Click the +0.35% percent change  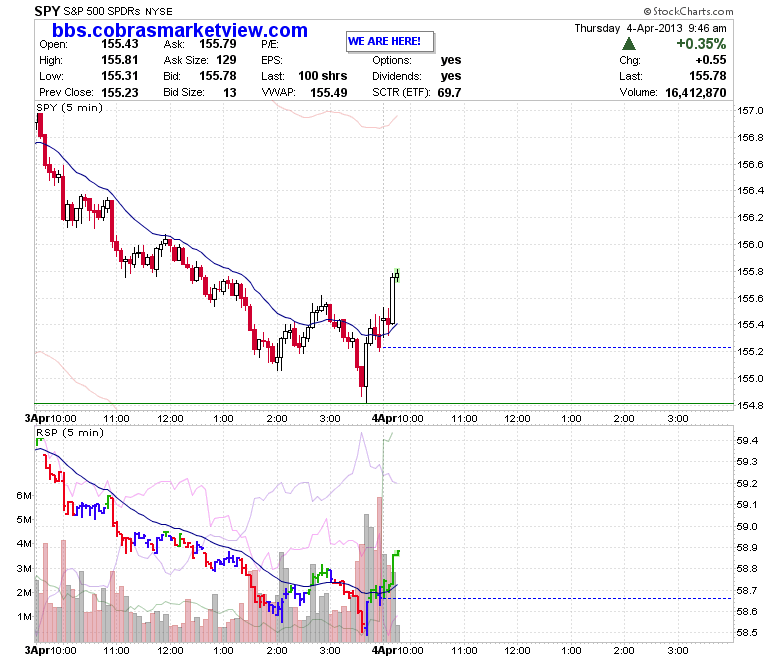[x=701, y=44]
